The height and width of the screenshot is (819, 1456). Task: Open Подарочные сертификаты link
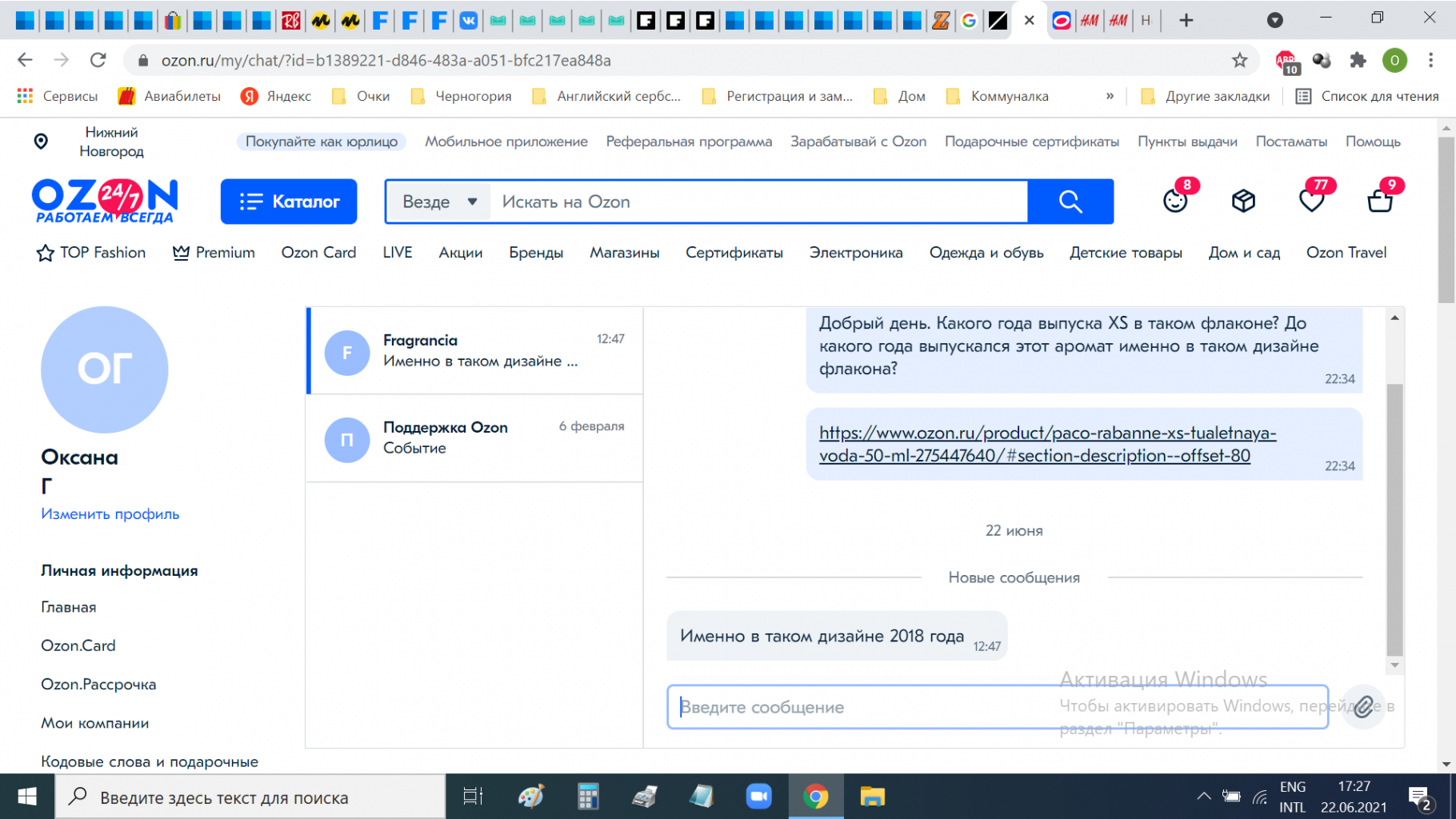click(x=1032, y=142)
